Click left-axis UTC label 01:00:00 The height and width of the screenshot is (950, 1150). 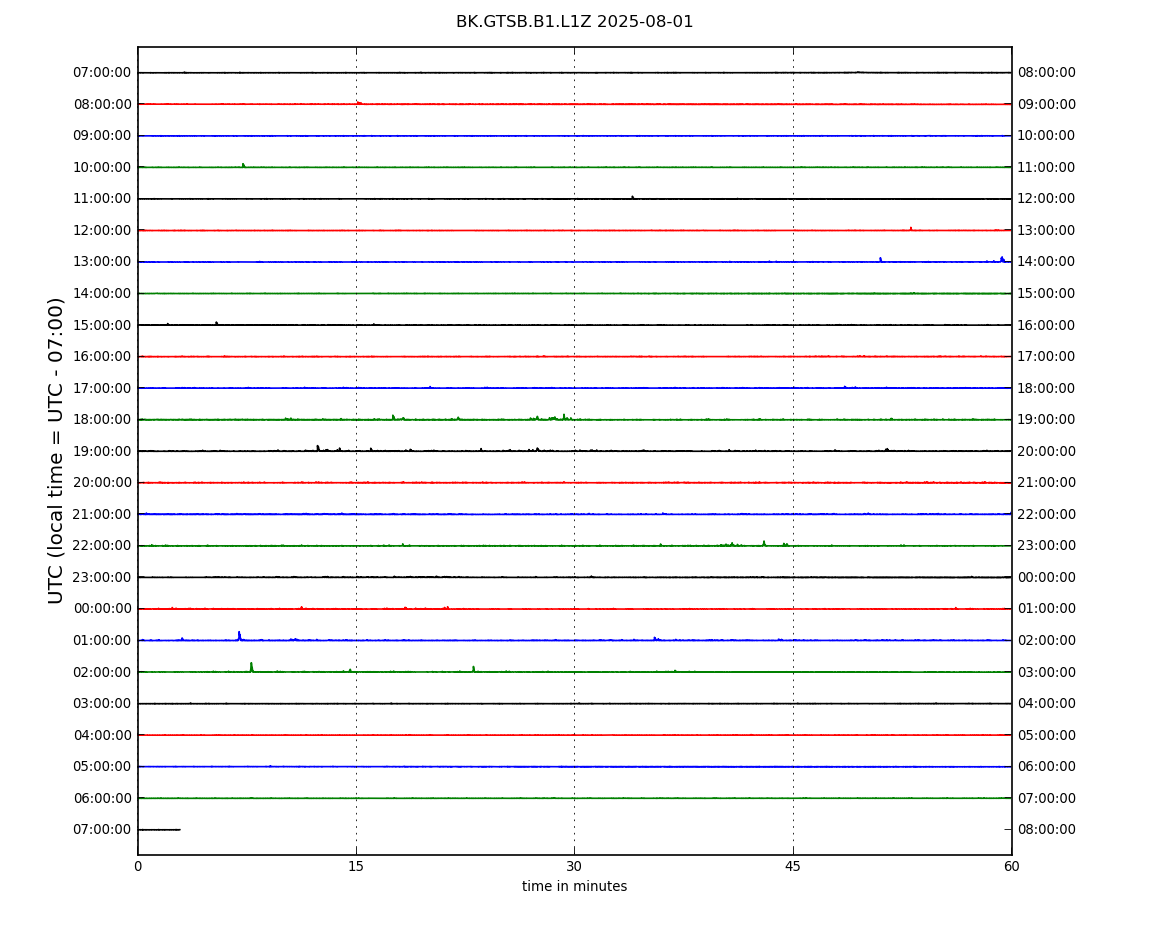(102, 640)
